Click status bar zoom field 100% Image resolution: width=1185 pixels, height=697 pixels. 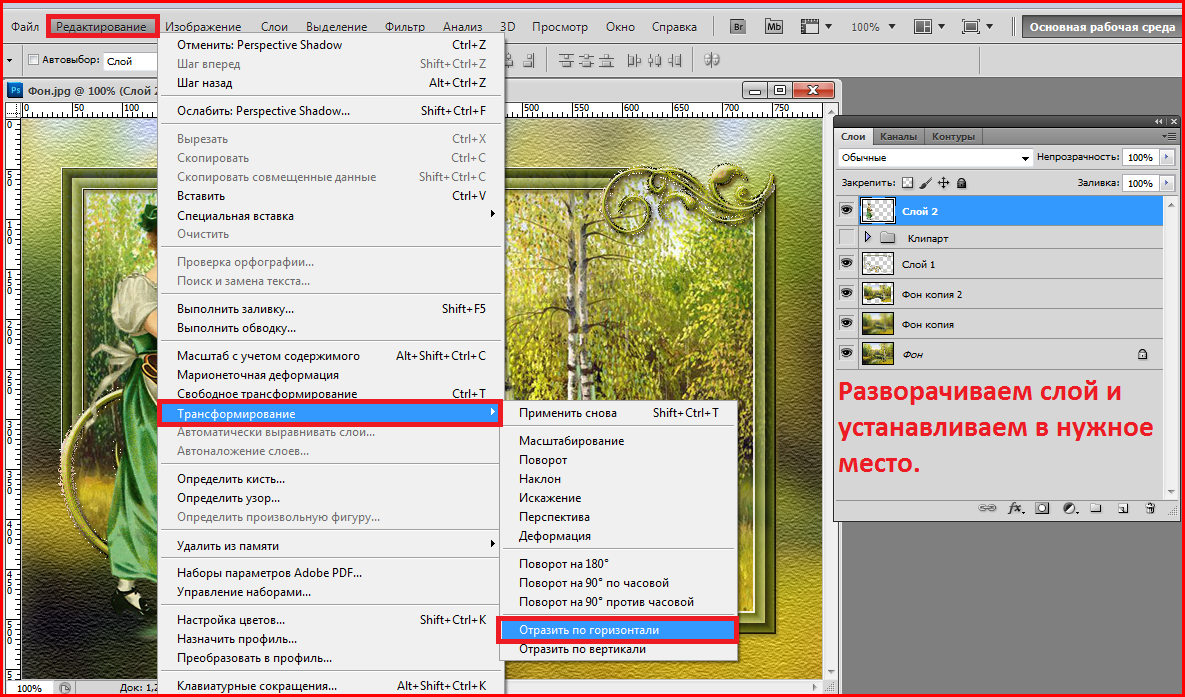[x=29, y=688]
